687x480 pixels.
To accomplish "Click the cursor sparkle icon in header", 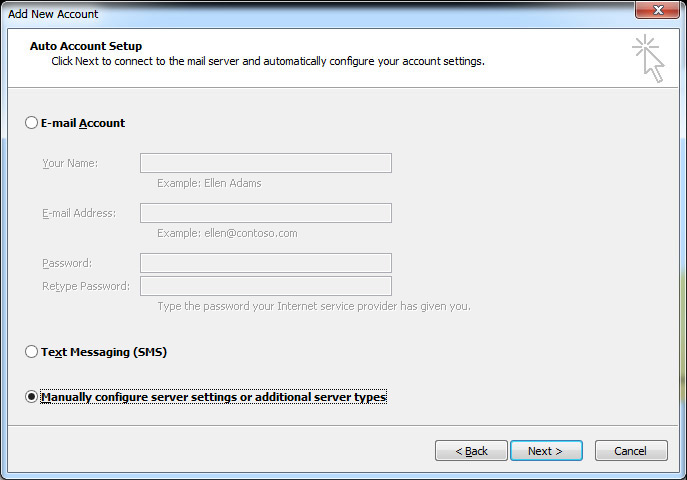I will coord(648,58).
